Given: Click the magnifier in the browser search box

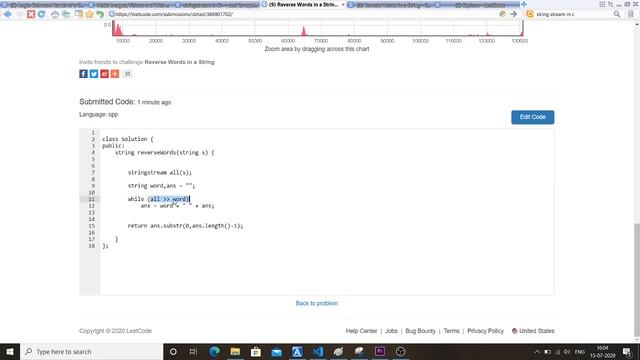Looking at the screenshot, I should click(617, 14).
